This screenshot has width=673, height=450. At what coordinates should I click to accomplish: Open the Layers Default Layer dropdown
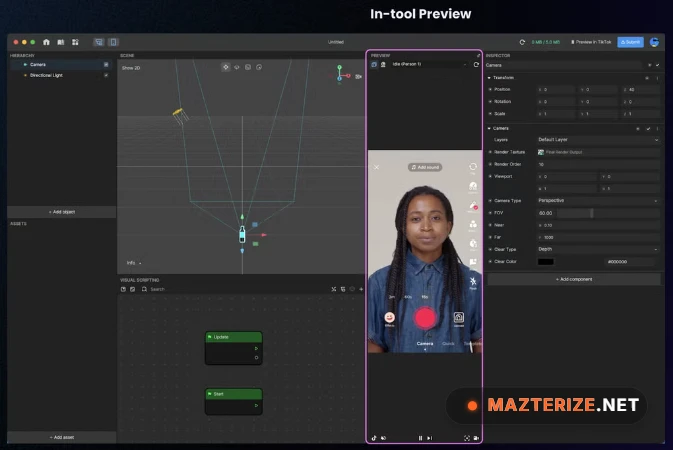tap(597, 139)
